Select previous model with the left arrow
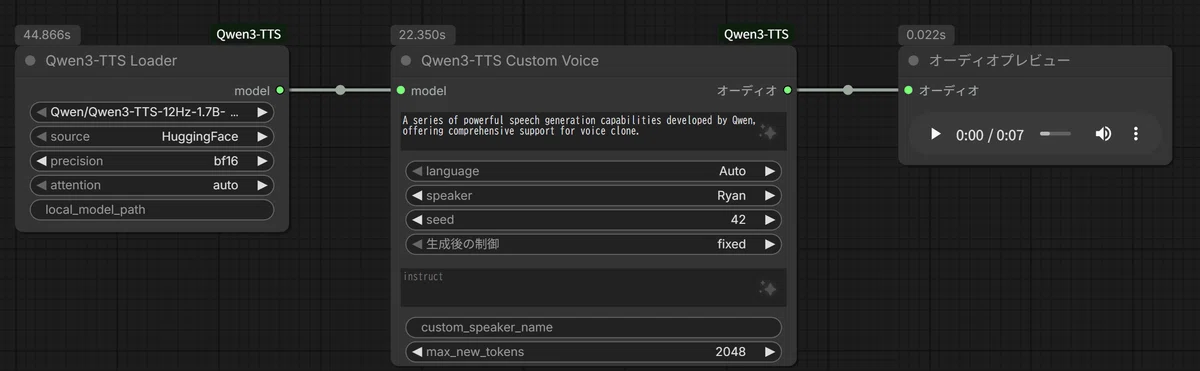1200x371 pixels. [x=42, y=112]
